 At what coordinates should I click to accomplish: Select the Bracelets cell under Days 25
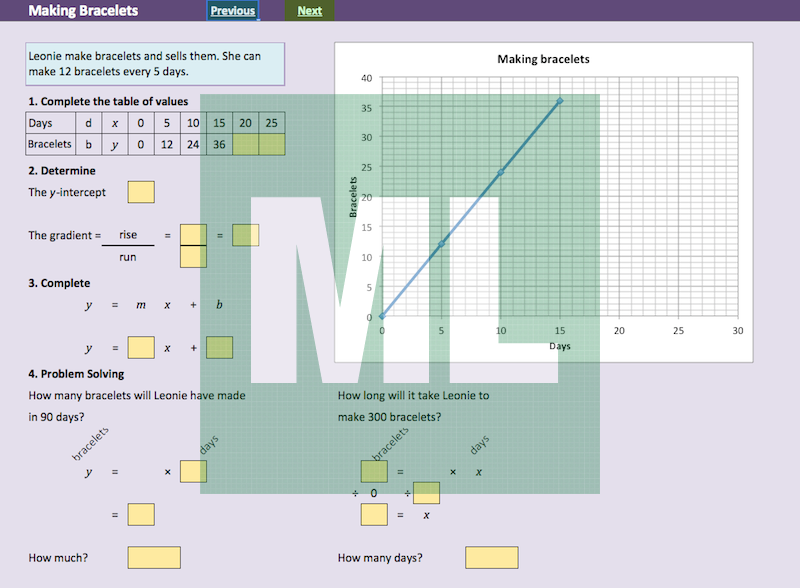pos(272,145)
